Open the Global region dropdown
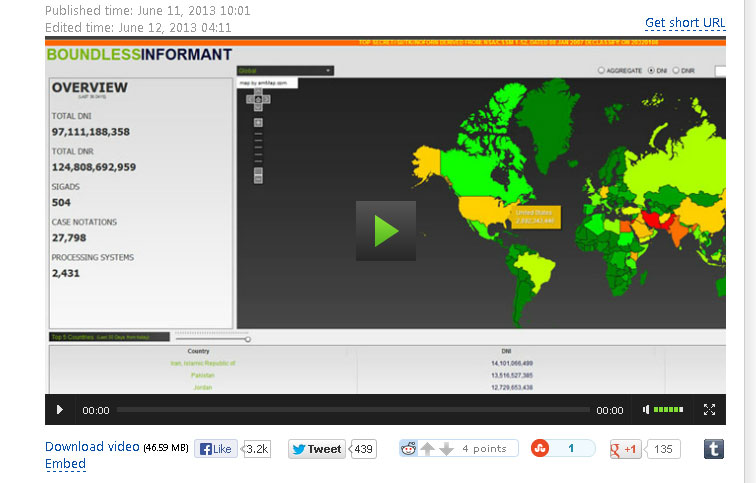The width and height of the screenshot is (756, 483). tap(285, 71)
